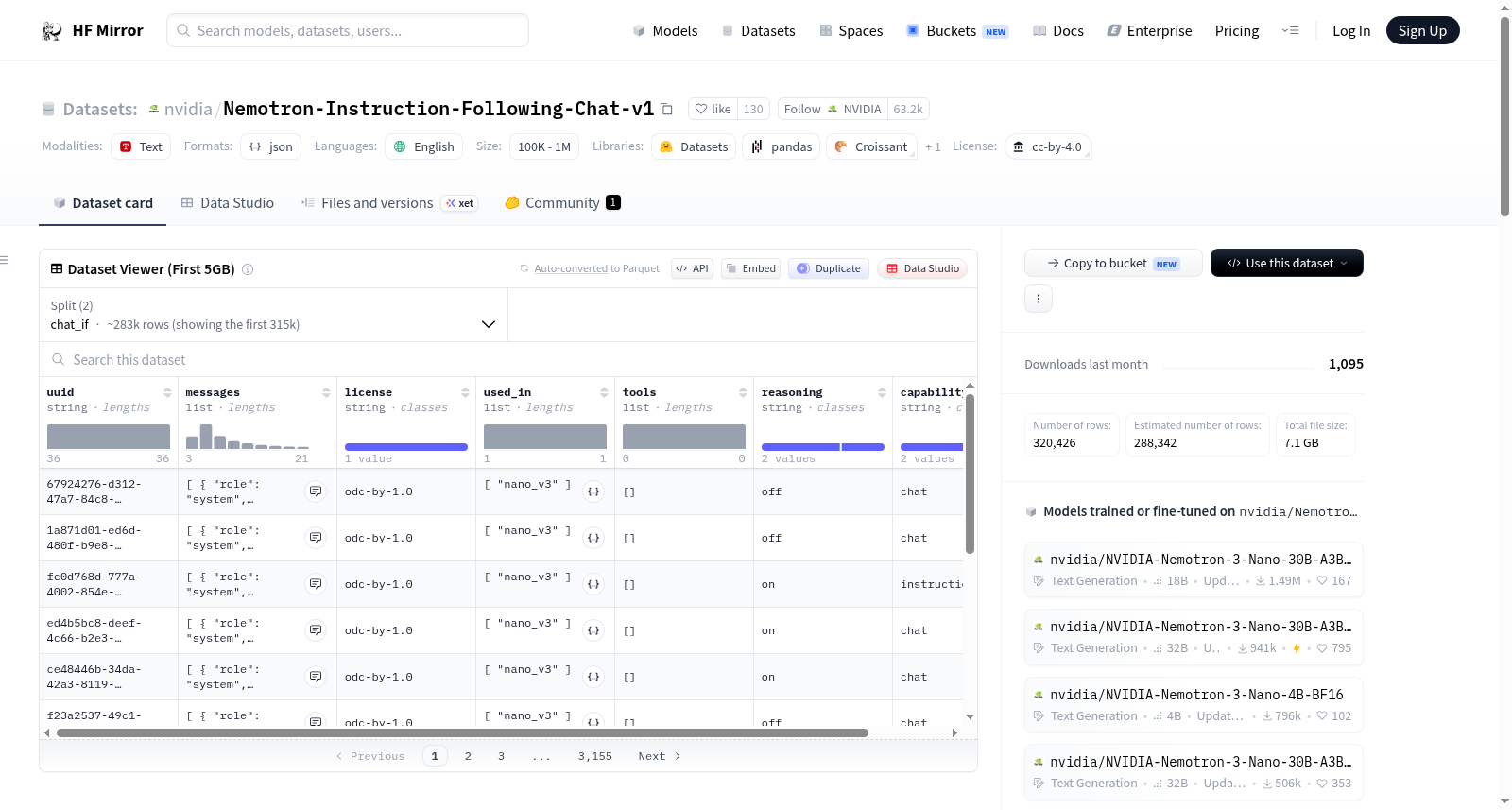Copy dataset name with the copy icon

click(x=666, y=109)
